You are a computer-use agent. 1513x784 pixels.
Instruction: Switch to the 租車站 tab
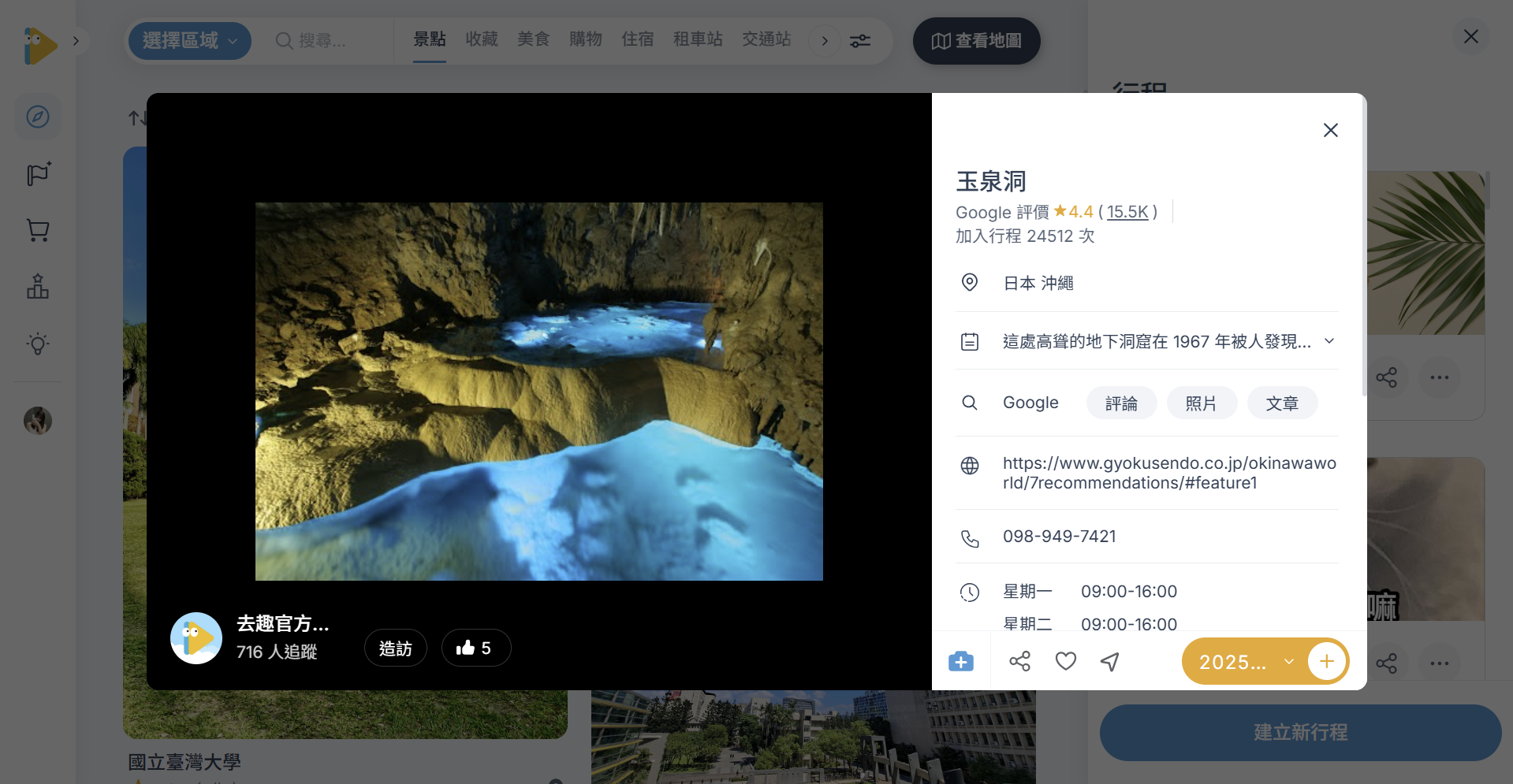tap(698, 39)
